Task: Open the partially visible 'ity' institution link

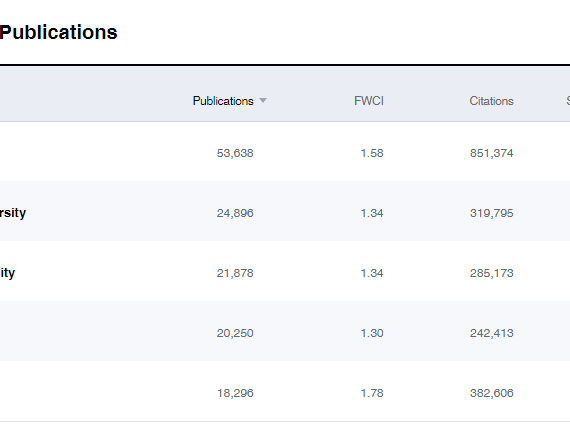Action: pyautogui.click(x=7, y=273)
